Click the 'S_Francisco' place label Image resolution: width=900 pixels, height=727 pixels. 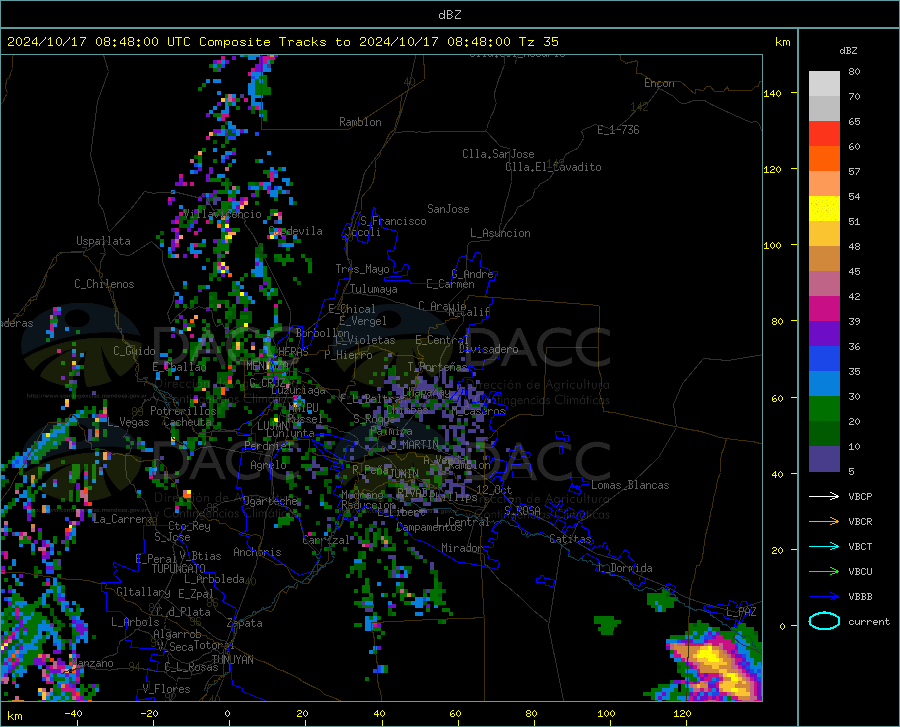(393, 221)
